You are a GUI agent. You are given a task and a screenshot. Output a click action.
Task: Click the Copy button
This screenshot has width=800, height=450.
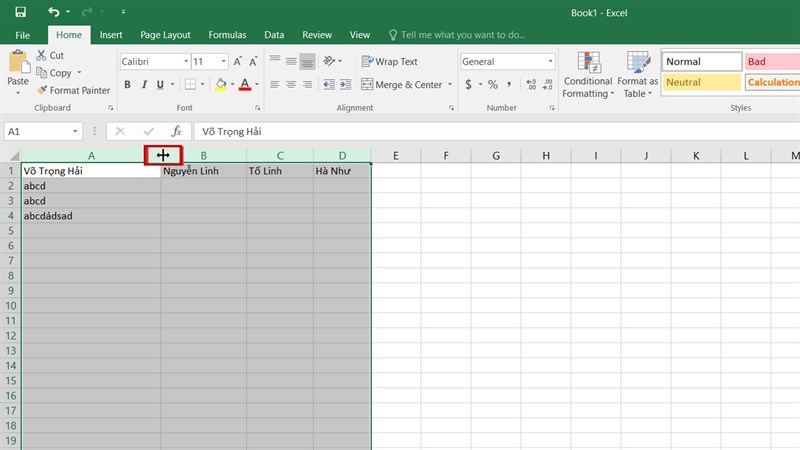pos(54,73)
